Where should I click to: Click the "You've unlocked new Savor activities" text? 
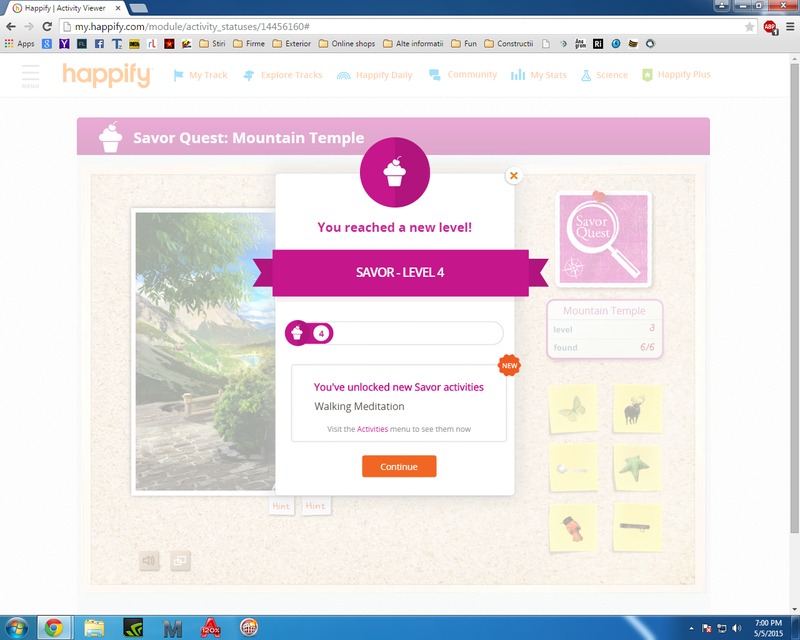pos(399,387)
